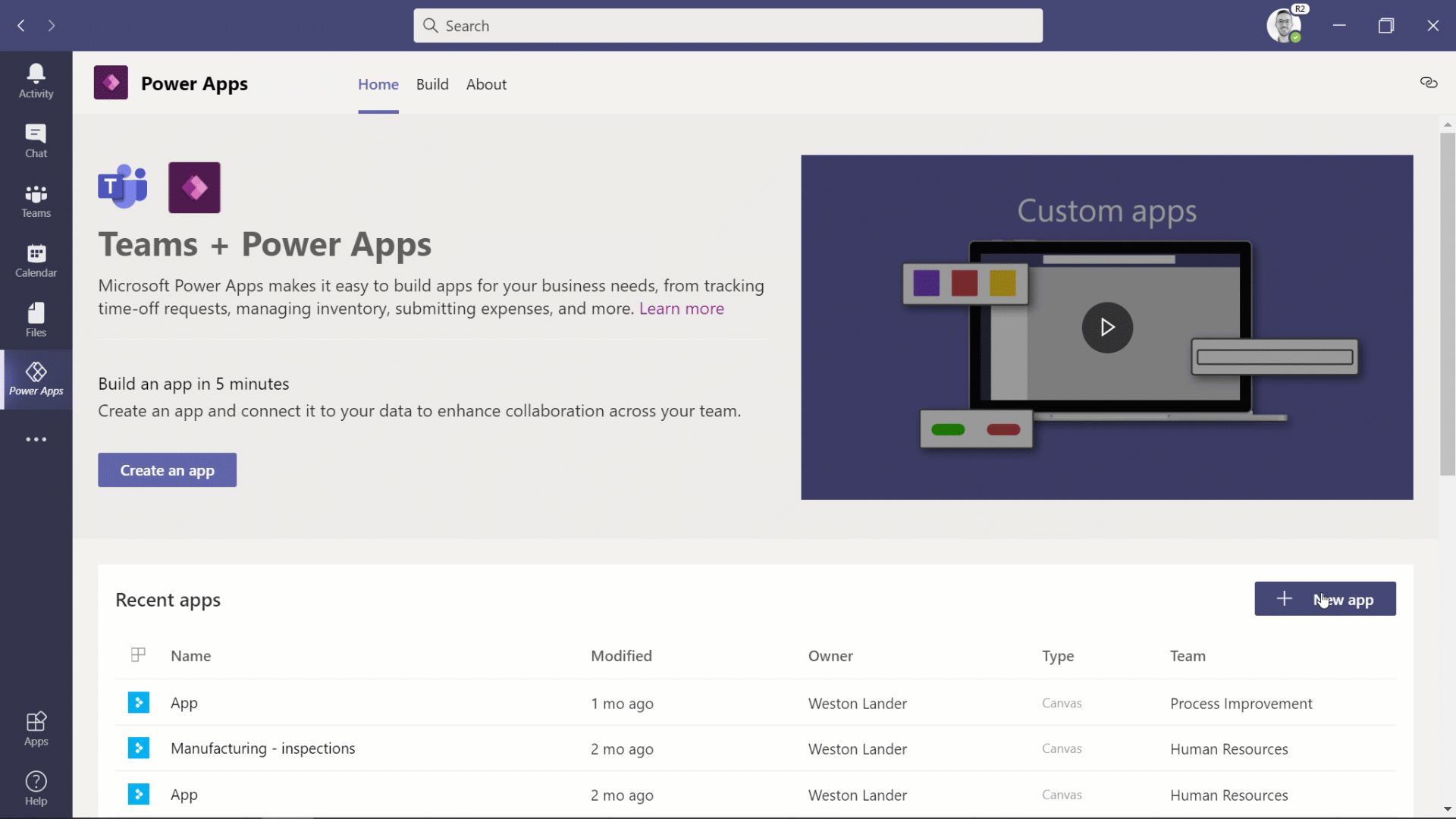Click Create an app button
1456x819 pixels.
coord(167,470)
